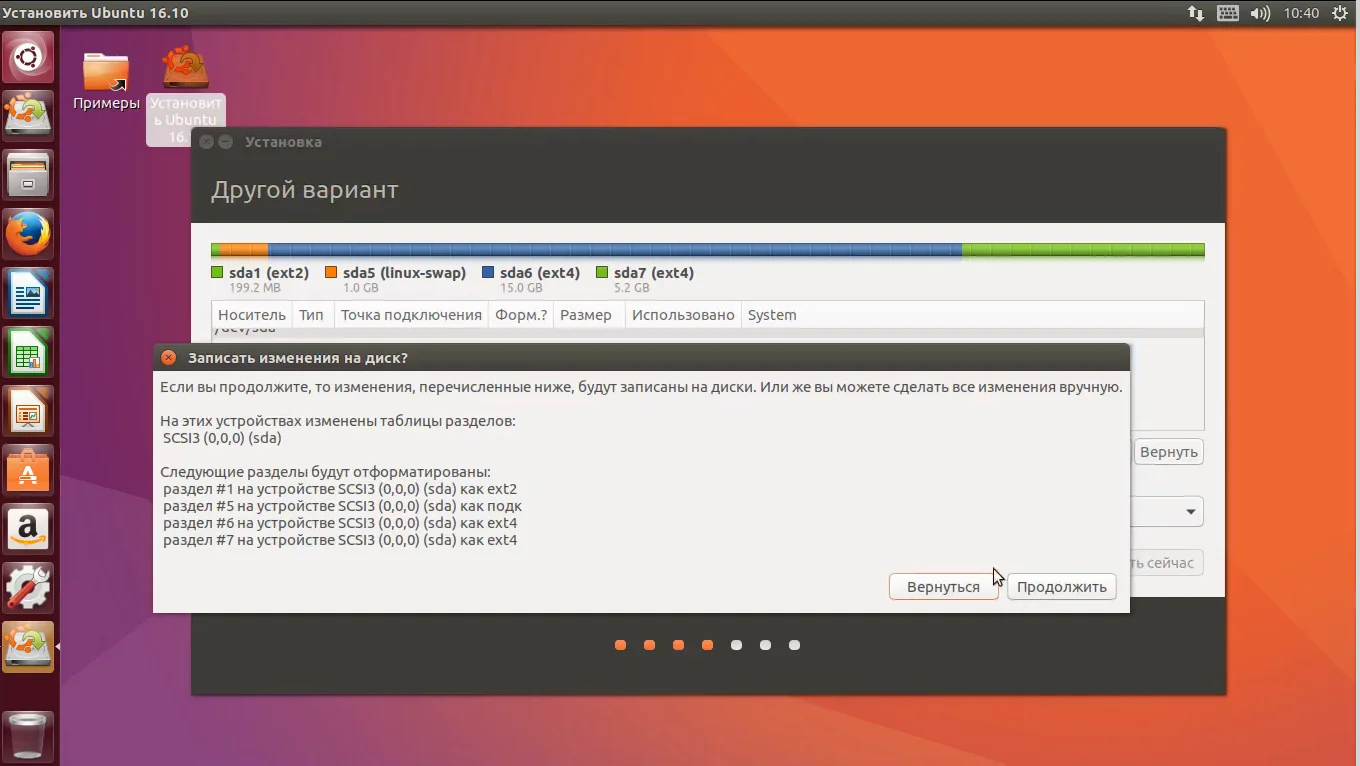Click the line 'раздел #6 ... как ext4'

point(340,523)
